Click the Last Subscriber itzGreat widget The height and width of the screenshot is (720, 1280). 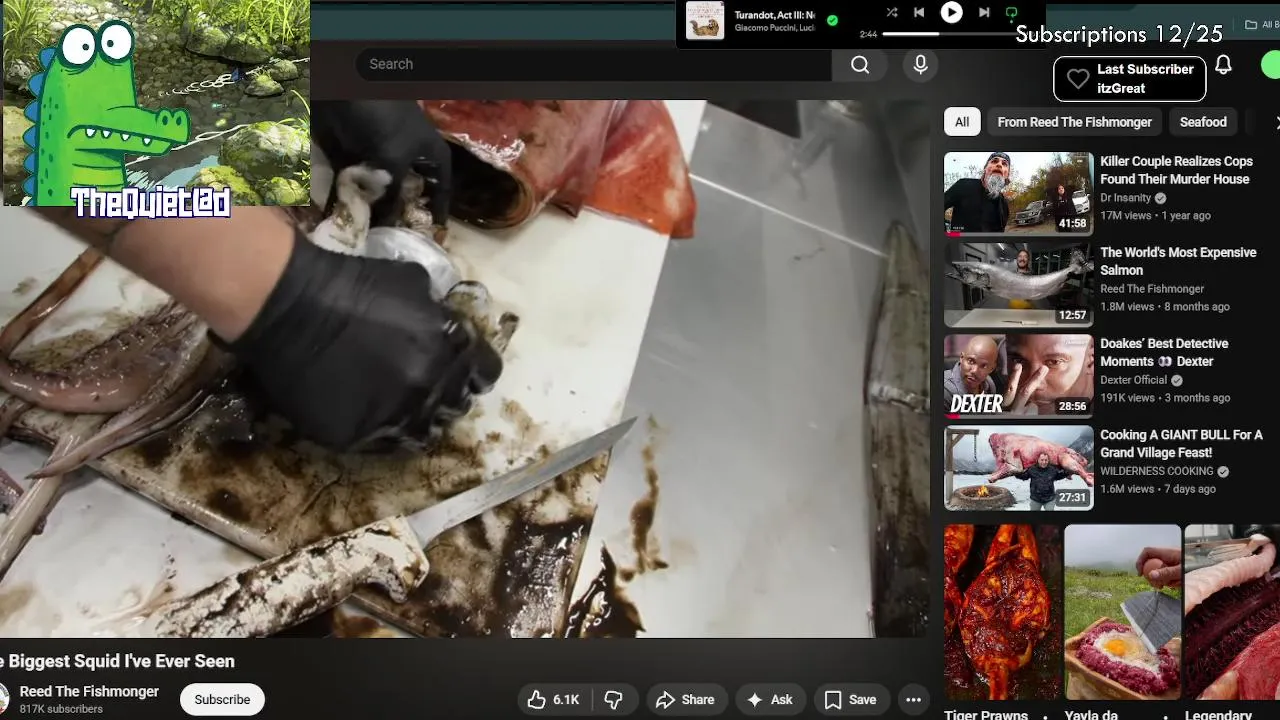pyautogui.click(x=1129, y=79)
